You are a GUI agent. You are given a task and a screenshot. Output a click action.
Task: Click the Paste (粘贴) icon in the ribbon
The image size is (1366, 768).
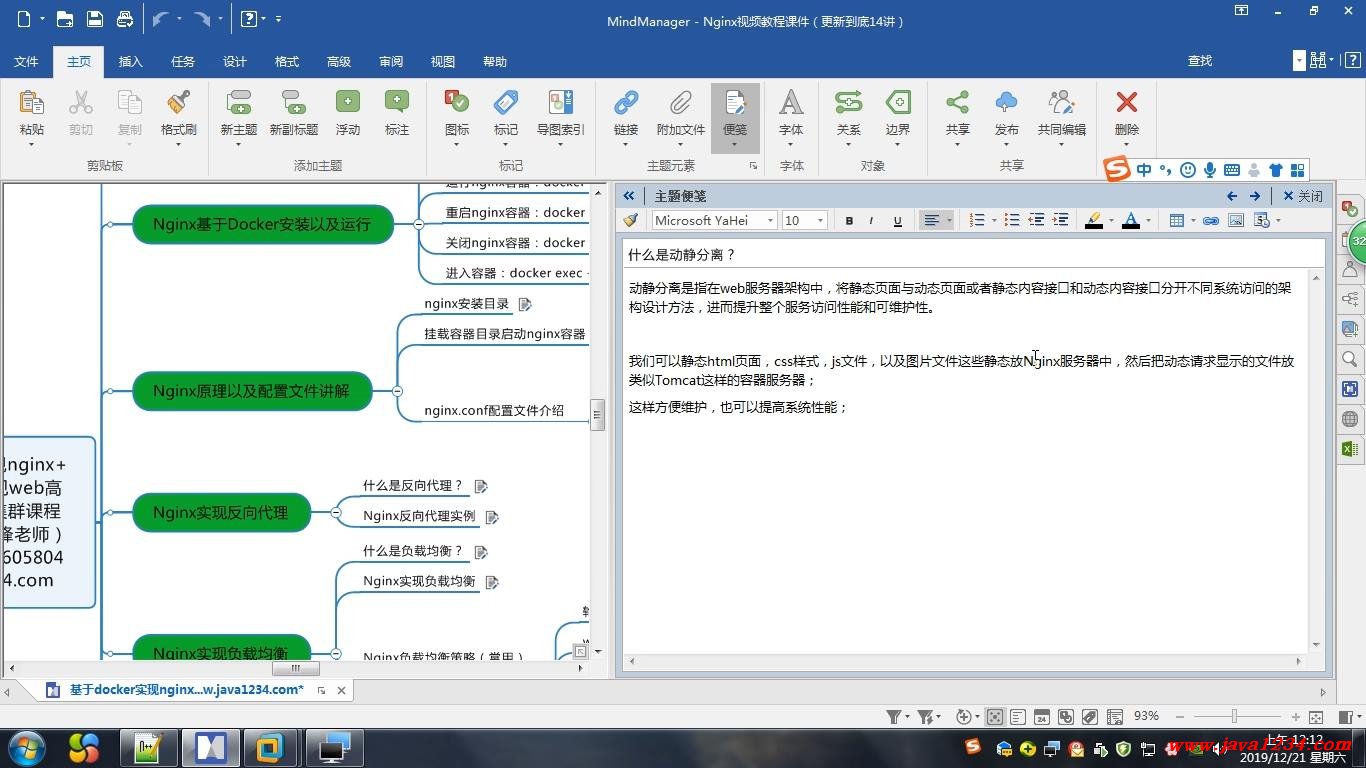pos(32,103)
